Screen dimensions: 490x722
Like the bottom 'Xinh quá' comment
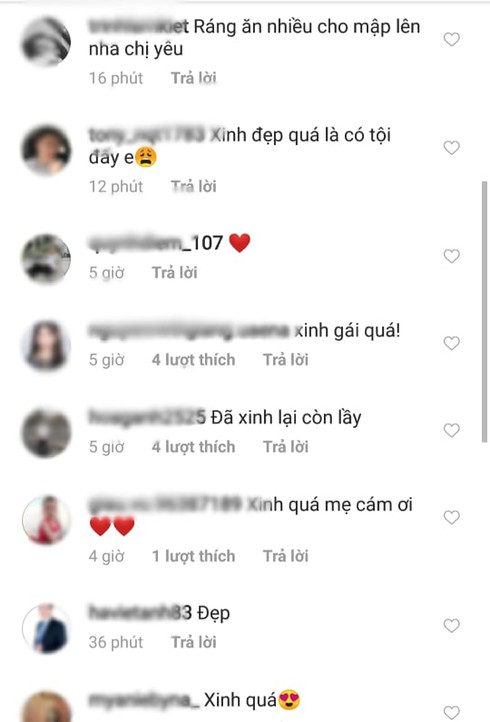click(452, 712)
